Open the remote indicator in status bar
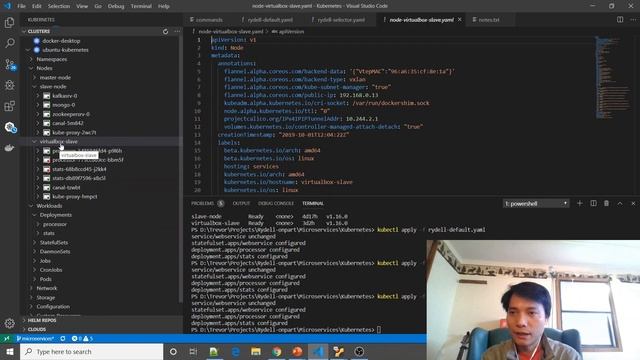 tap(7, 338)
